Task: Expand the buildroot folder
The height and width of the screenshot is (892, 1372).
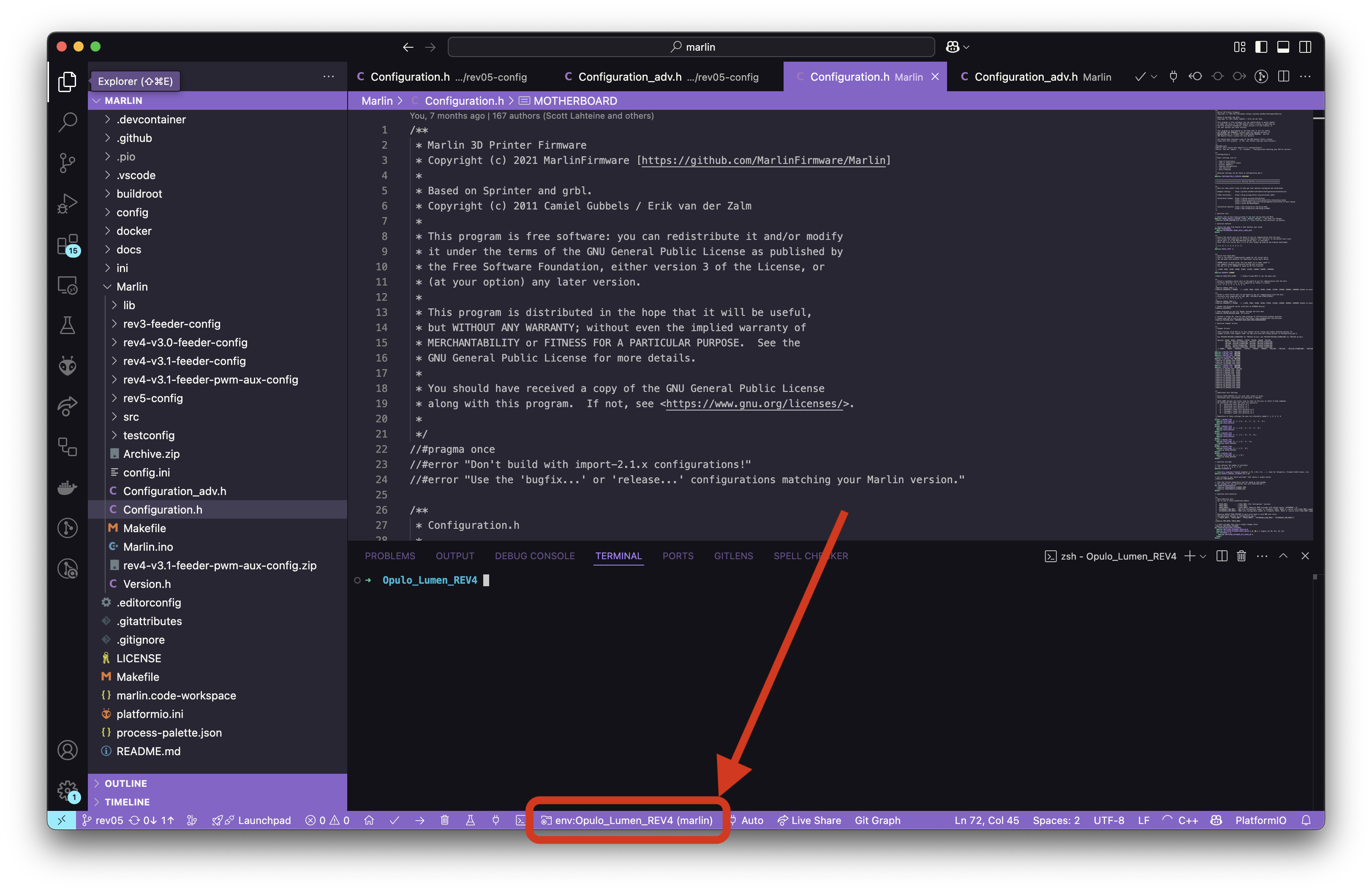Action: click(217, 193)
